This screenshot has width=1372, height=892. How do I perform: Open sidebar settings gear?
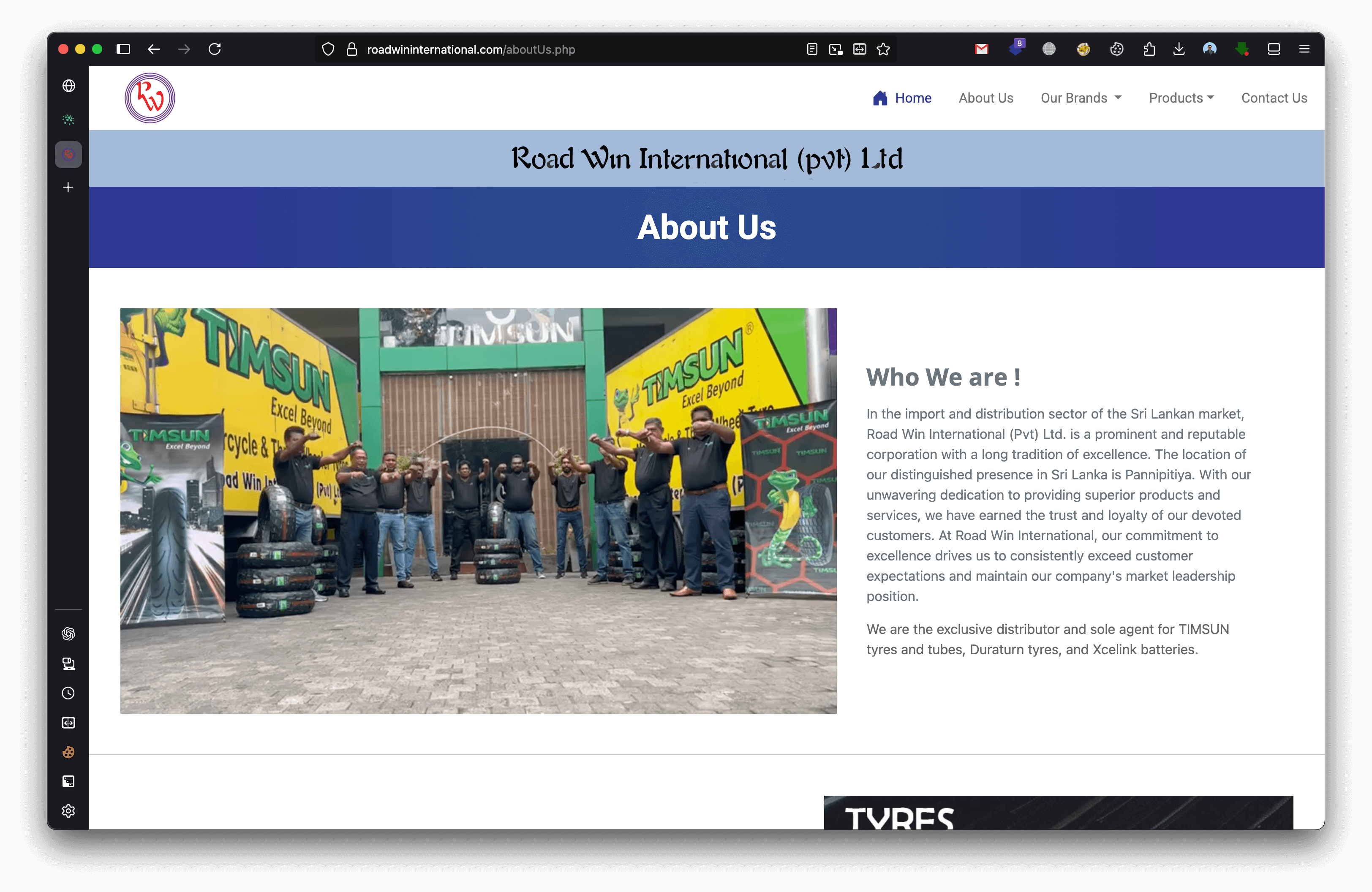coord(68,811)
